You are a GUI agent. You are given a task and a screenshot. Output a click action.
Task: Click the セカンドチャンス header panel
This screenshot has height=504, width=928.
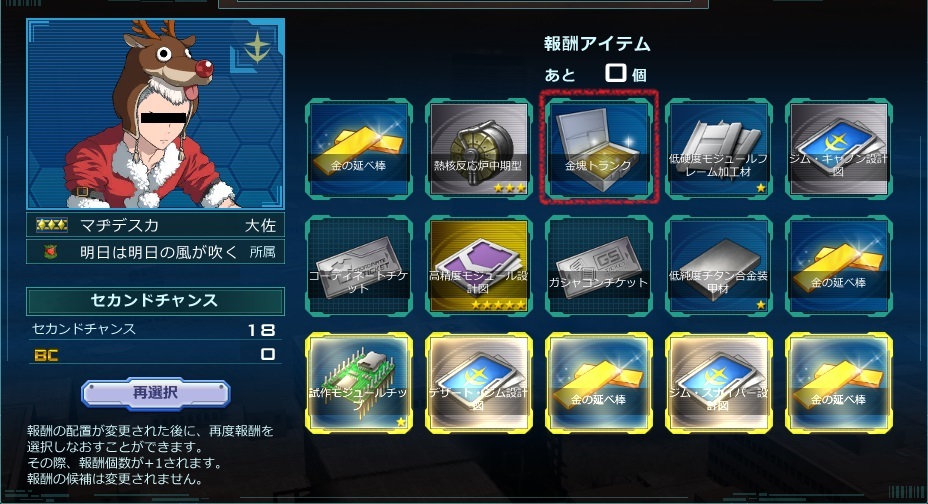tap(156, 301)
